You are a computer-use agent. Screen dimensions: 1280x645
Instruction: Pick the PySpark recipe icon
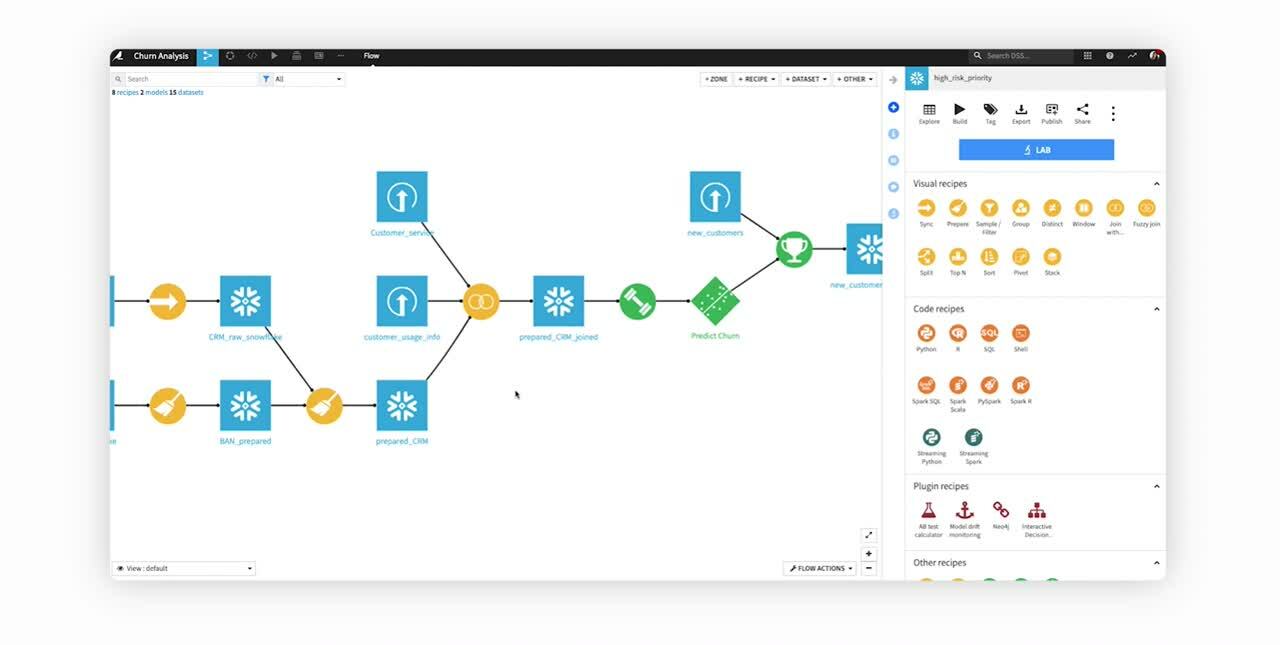coord(989,385)
